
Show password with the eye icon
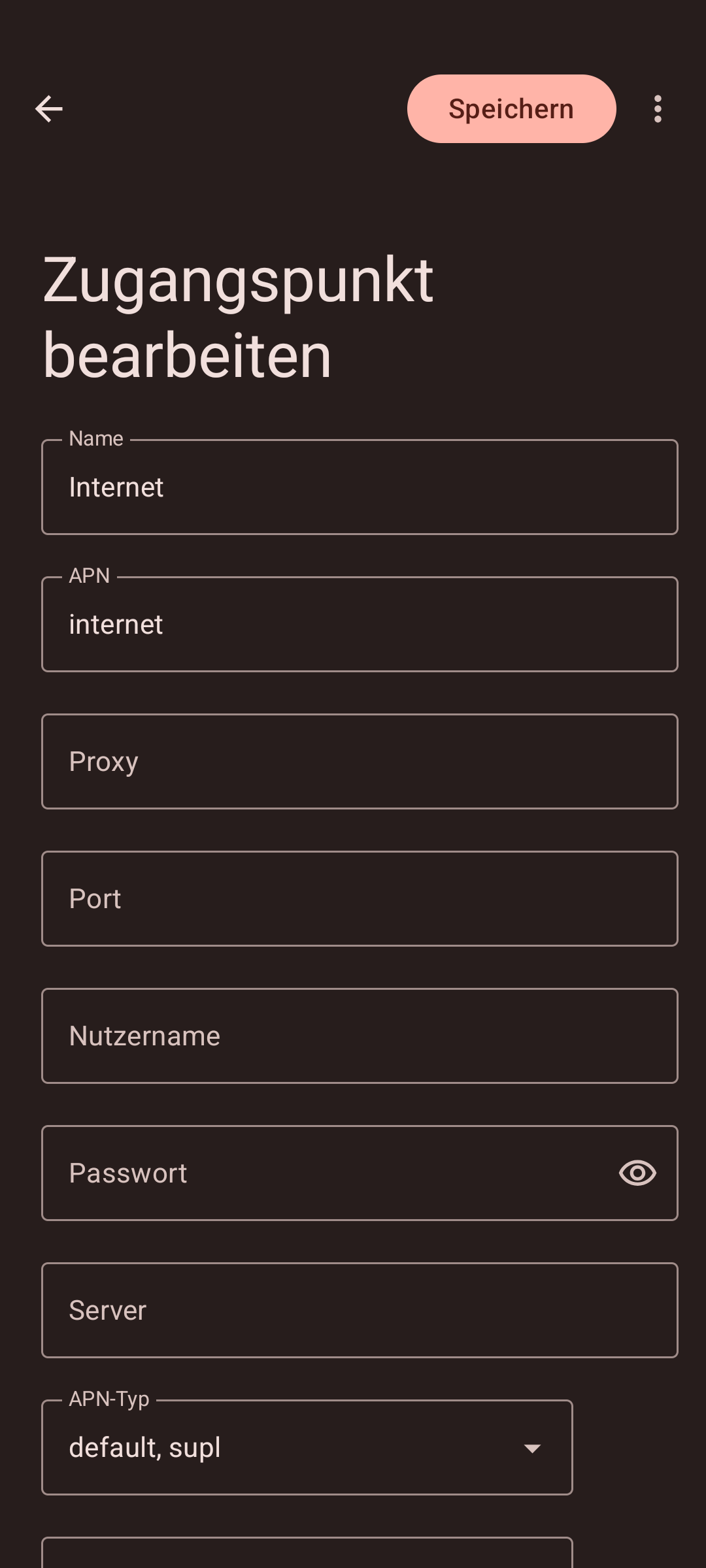[637, 1173]
